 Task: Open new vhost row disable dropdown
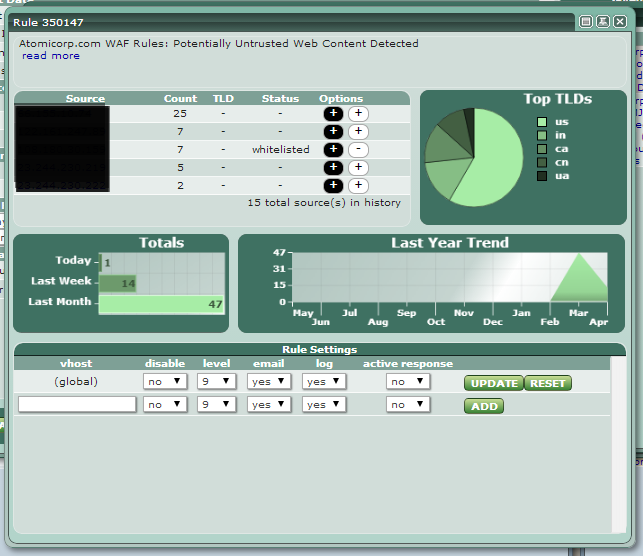pos(165,404)
